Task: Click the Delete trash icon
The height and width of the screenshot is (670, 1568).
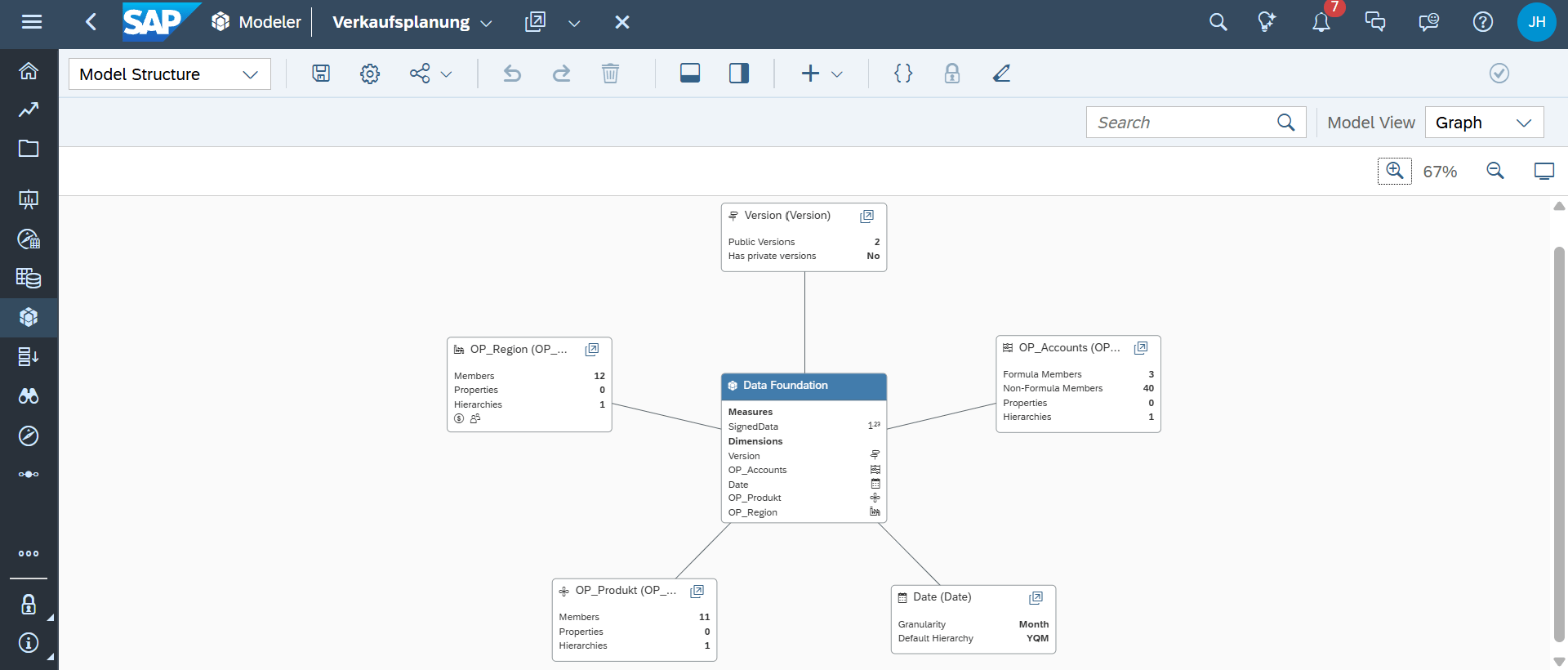Action: pyautogui.click(x=610, y=74)
